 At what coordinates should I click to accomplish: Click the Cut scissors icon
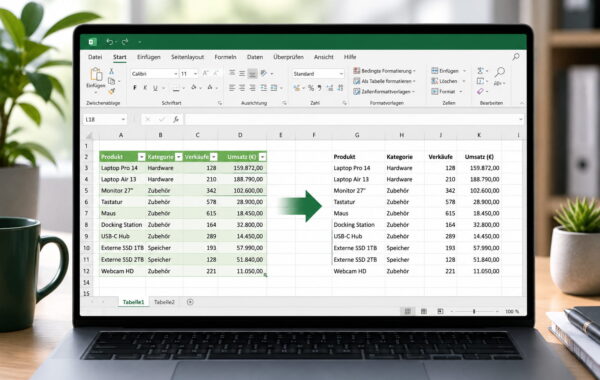point(111,71)
